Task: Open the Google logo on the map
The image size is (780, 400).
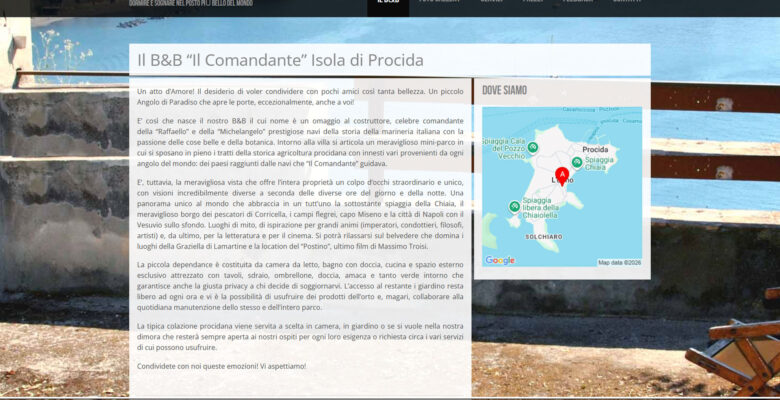Action: point(500,260)
